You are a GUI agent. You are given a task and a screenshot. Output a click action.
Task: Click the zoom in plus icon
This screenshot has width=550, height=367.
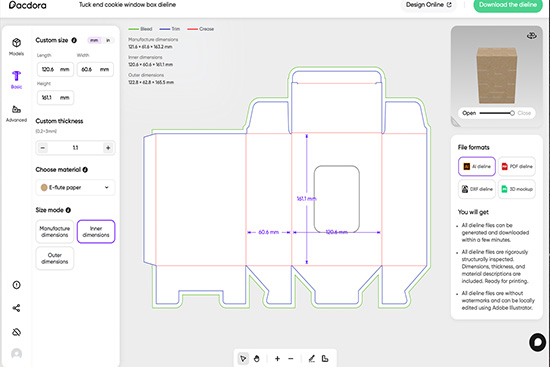point(277,359)
